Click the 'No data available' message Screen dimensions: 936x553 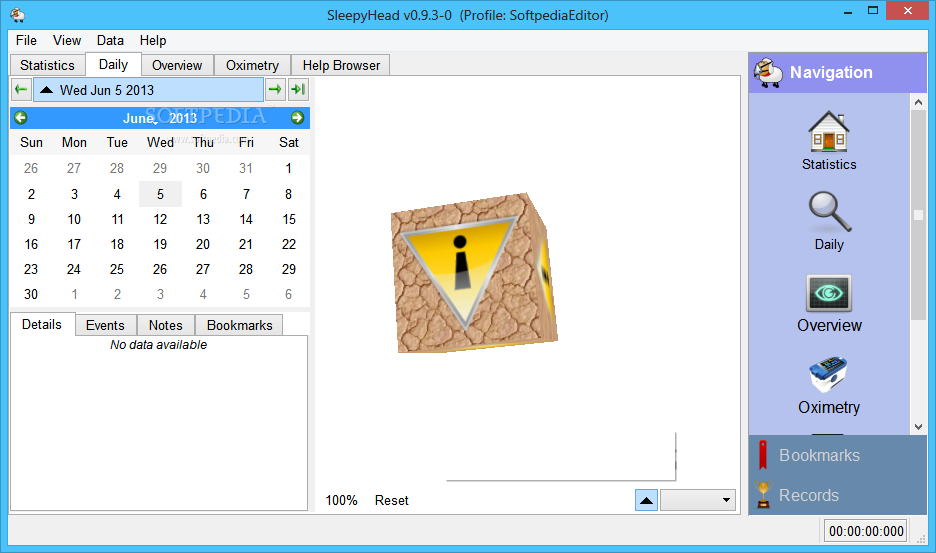[x=158, y=345]
